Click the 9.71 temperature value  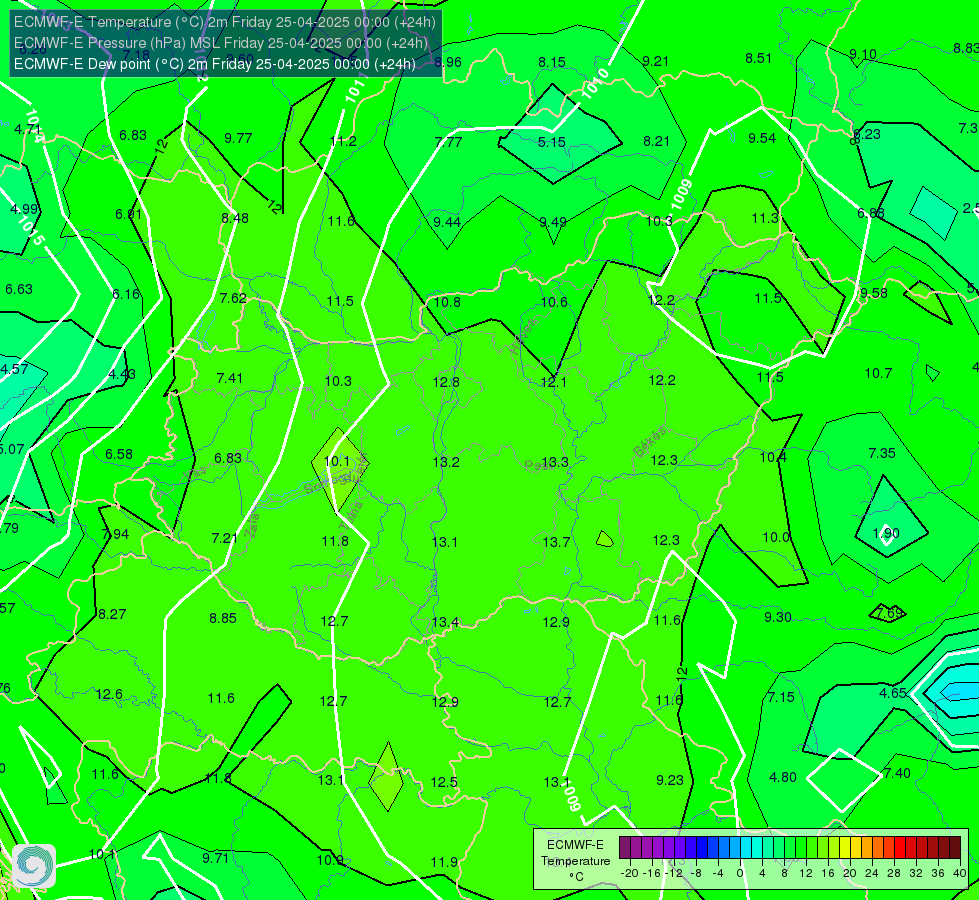(x=216, y=858)
